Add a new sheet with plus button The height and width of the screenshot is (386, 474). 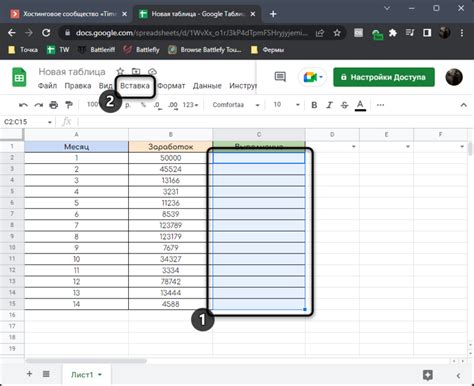pos(29,374)
